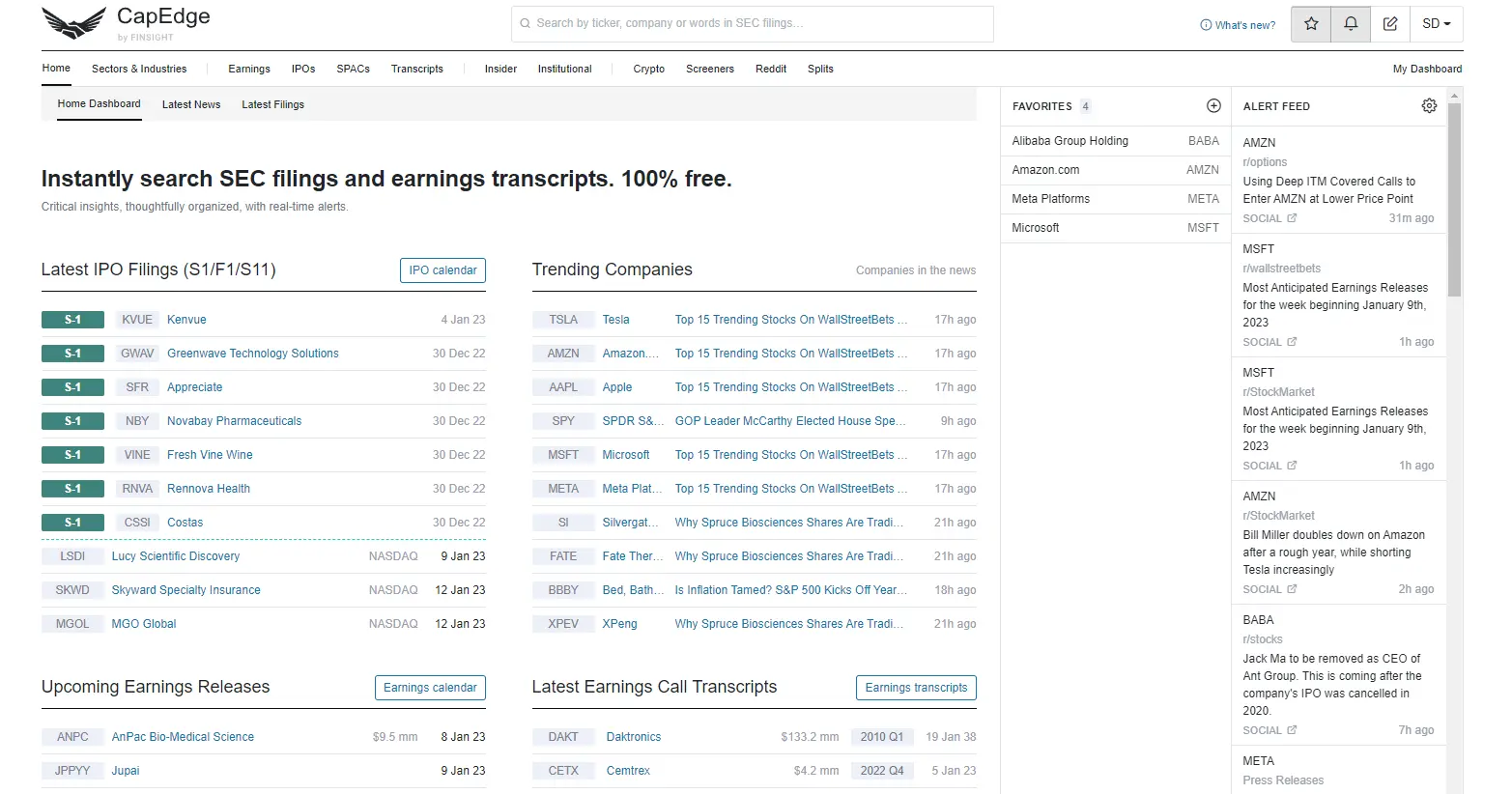Click the What's new info link
Viewport: 1512px width, 794px height.
1238,25
